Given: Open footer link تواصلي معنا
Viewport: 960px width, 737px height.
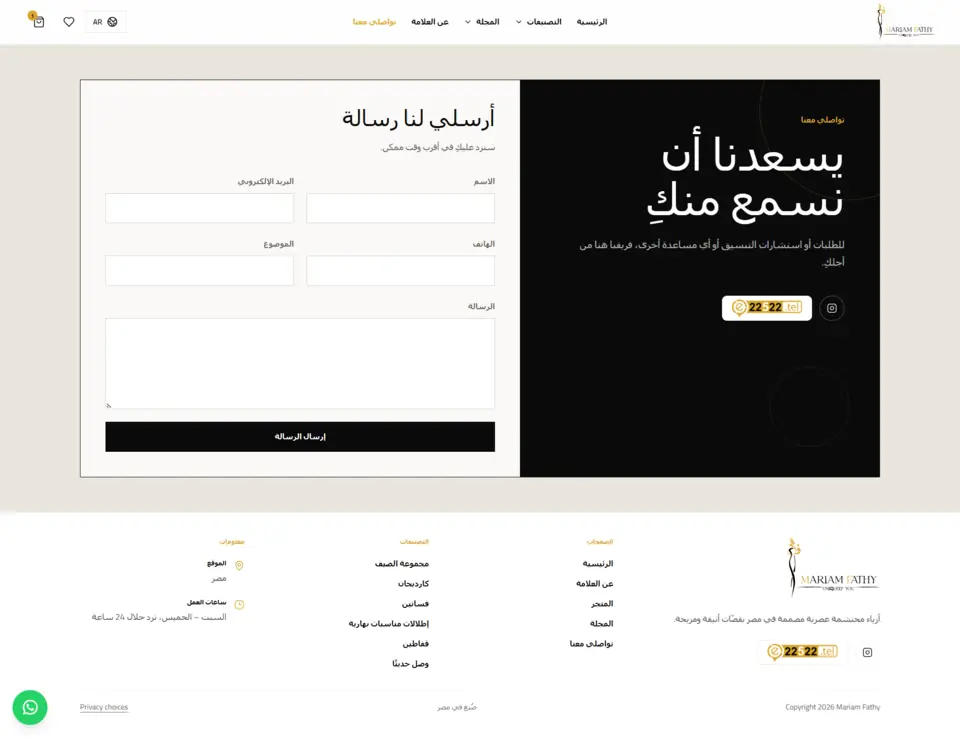Looking at the screenshot, I should coord(591,644).
